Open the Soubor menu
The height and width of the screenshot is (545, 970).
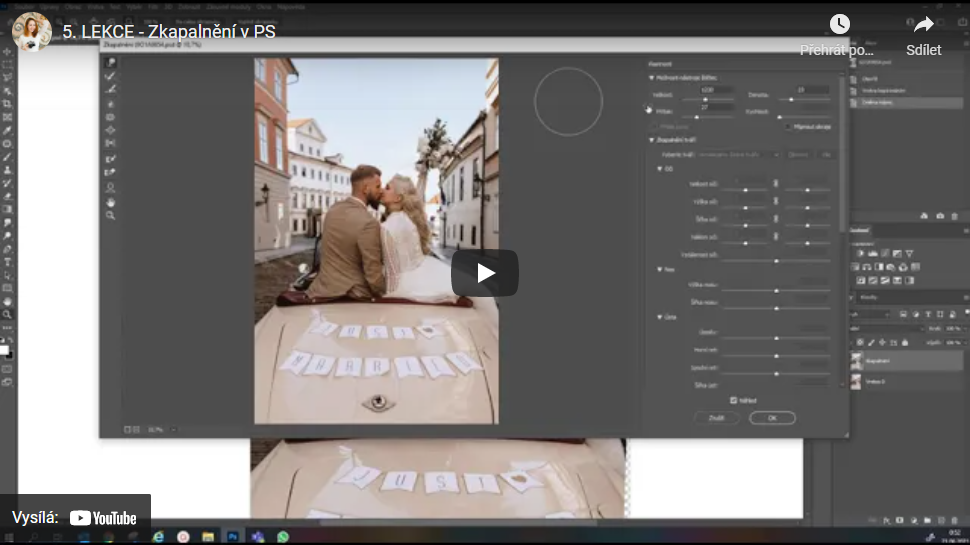pos(25,7)
